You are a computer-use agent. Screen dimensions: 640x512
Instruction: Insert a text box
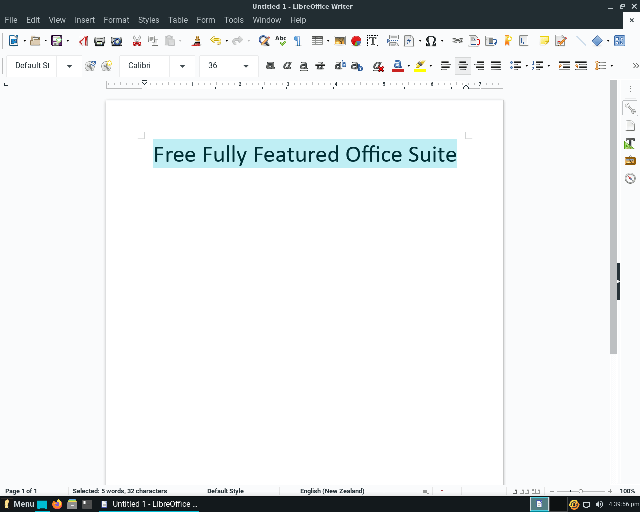tap(372, 41)
